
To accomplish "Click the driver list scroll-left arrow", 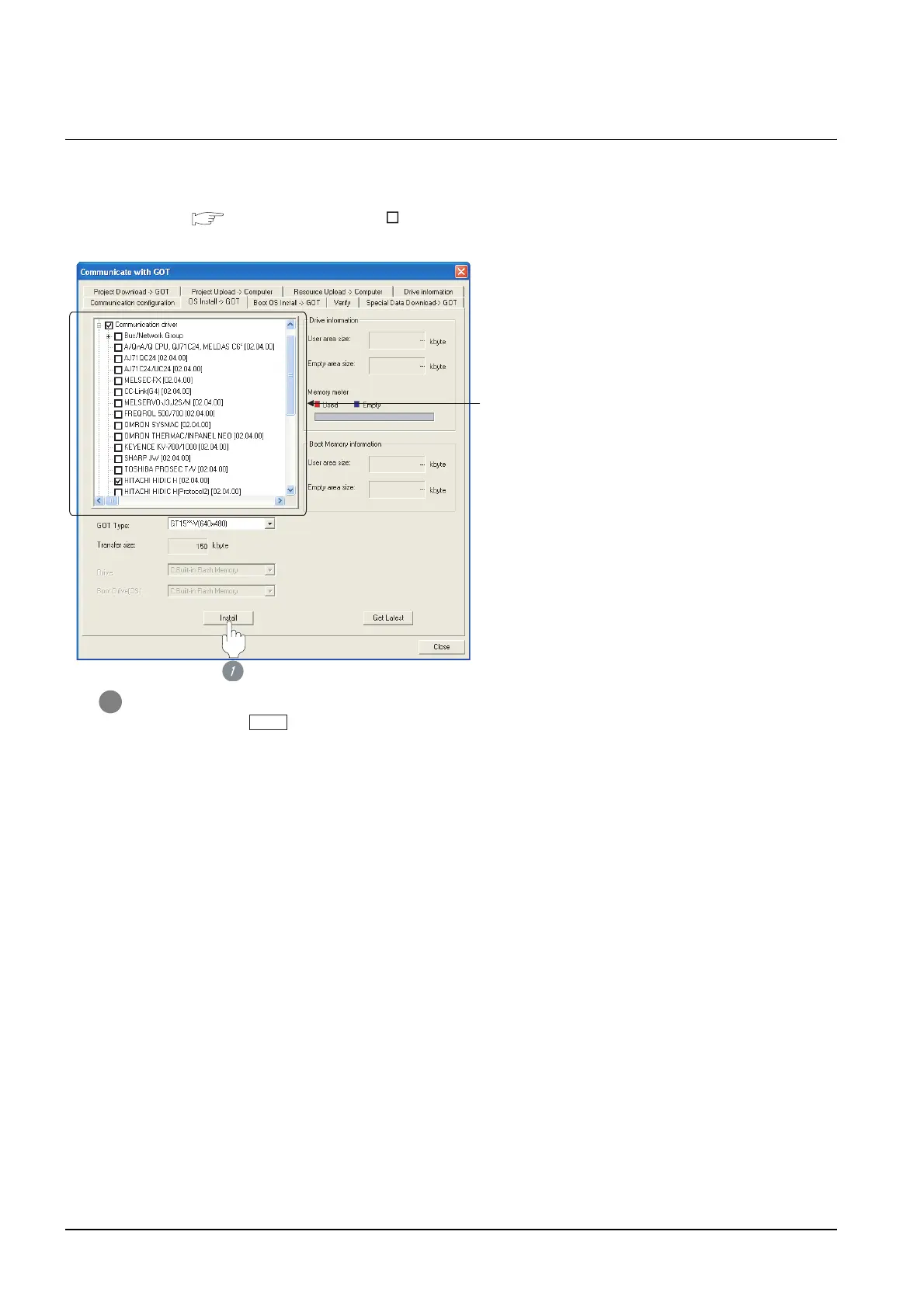I will [99, 501].
